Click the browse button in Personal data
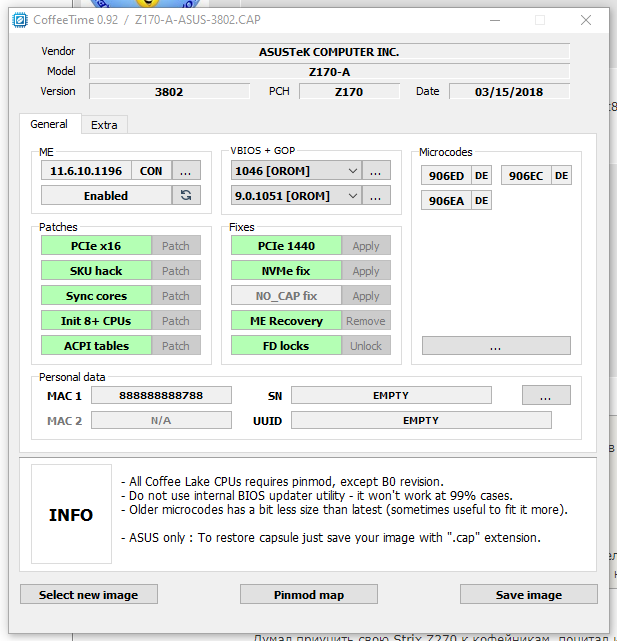This screenshot has width=617, height=641. point(546,395)
